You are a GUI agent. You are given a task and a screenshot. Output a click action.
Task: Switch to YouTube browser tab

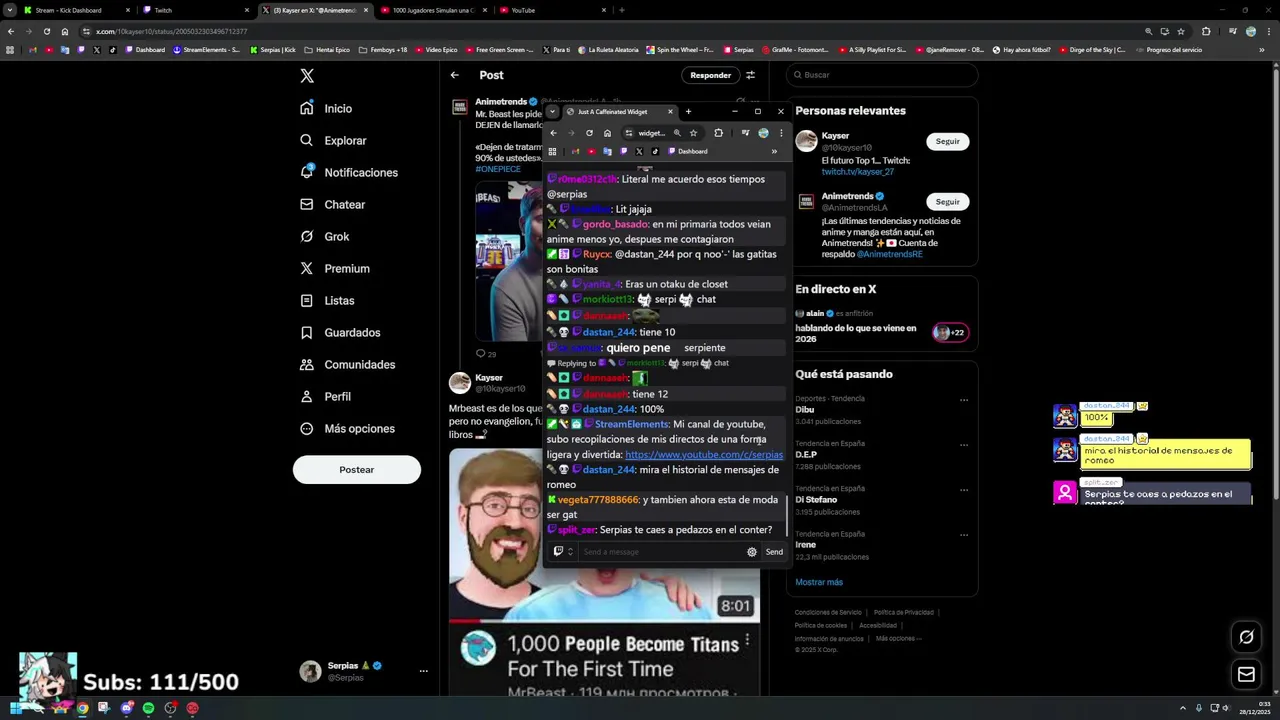point(552,10)
